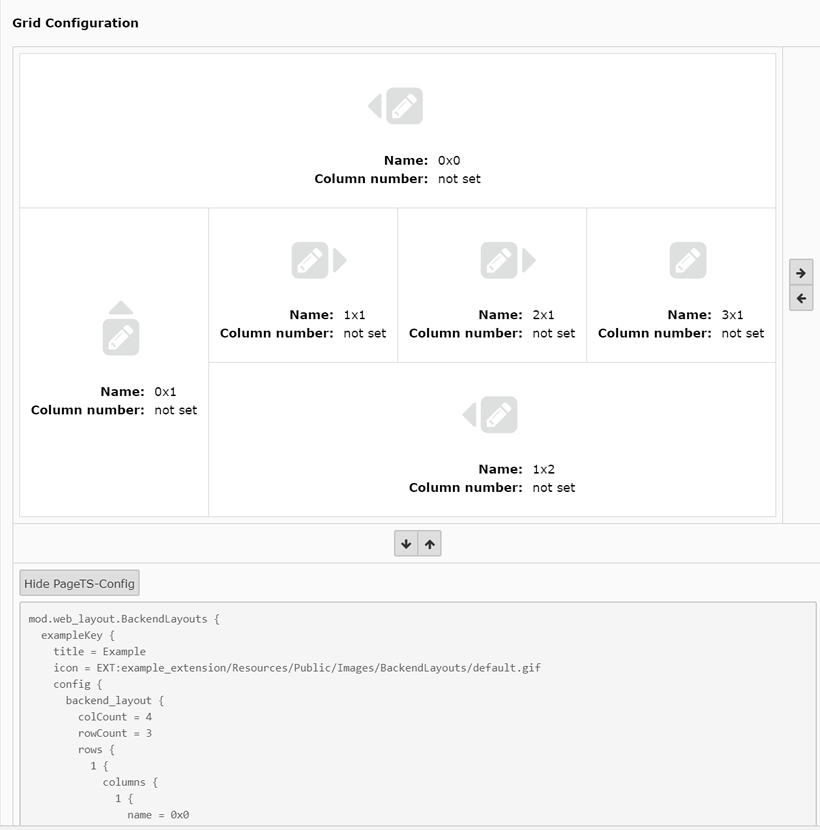Add a column with the right arrow
Image resolution: width=820 pixels, height=830 pixels.
coord(801,273)
